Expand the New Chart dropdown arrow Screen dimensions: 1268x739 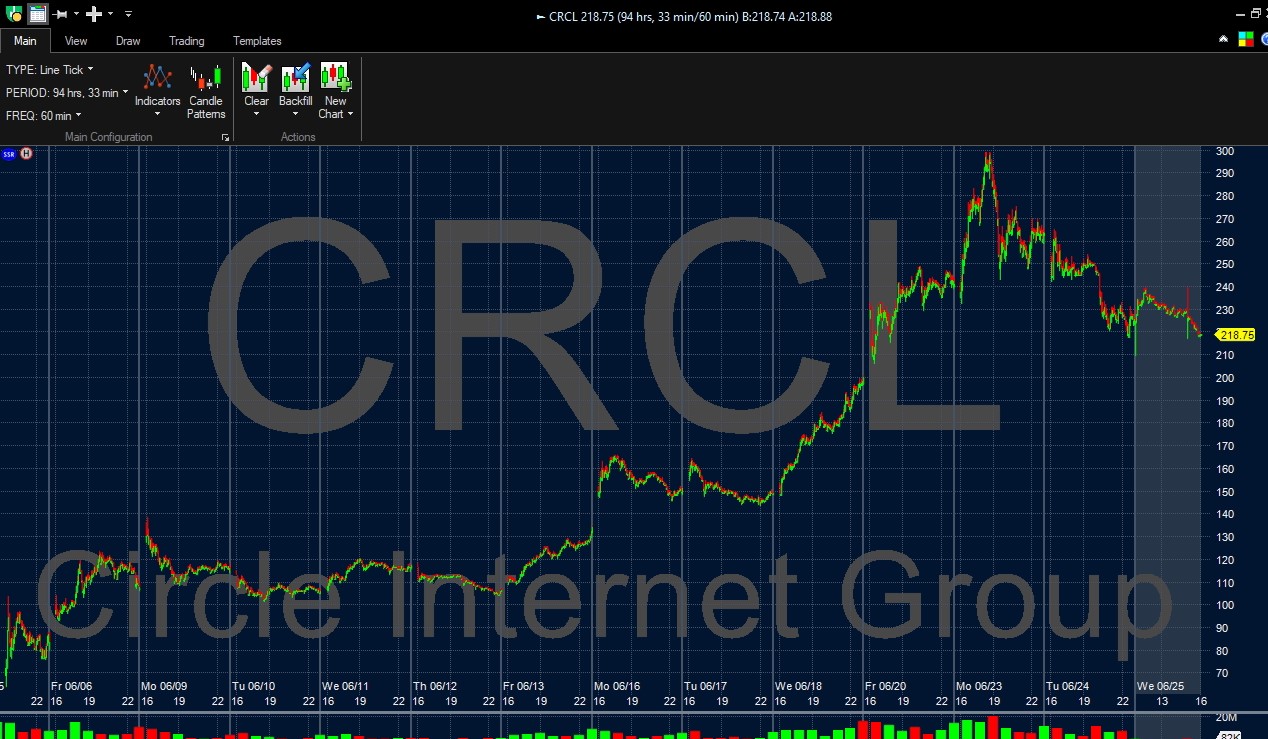350,114
